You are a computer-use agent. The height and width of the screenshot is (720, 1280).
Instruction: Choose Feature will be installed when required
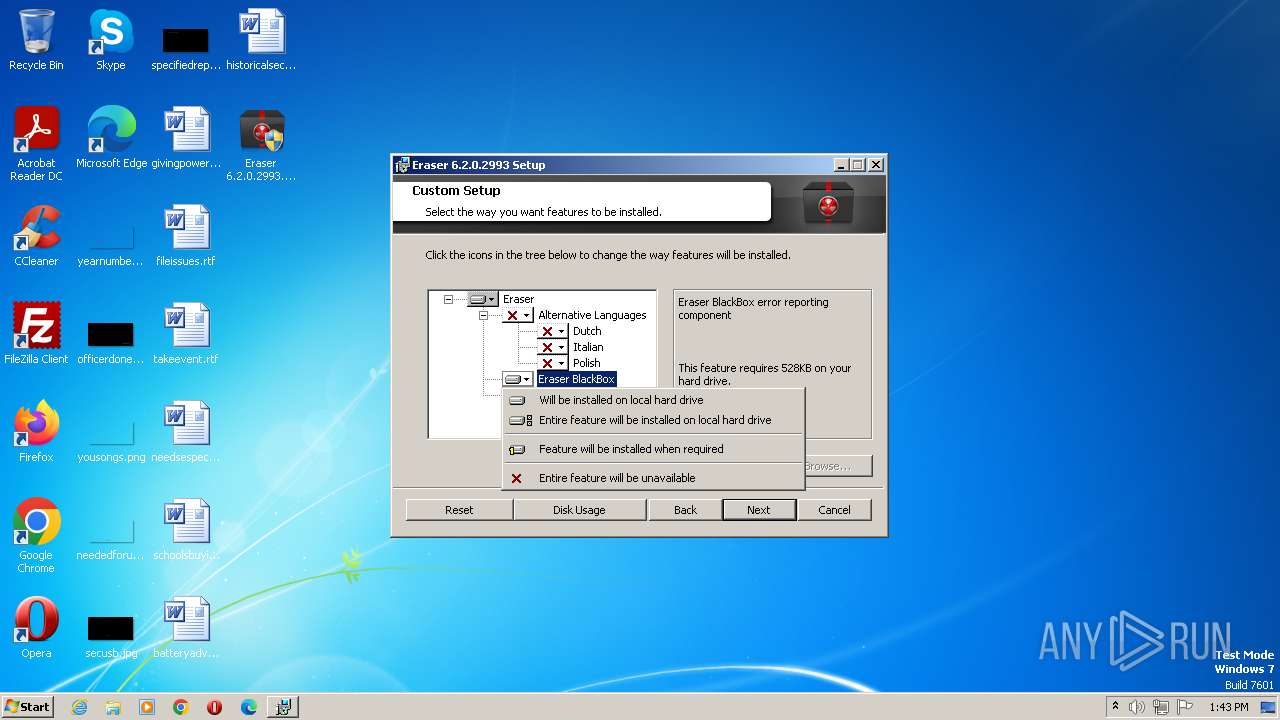pyautogui.click(x=653, y=449)
